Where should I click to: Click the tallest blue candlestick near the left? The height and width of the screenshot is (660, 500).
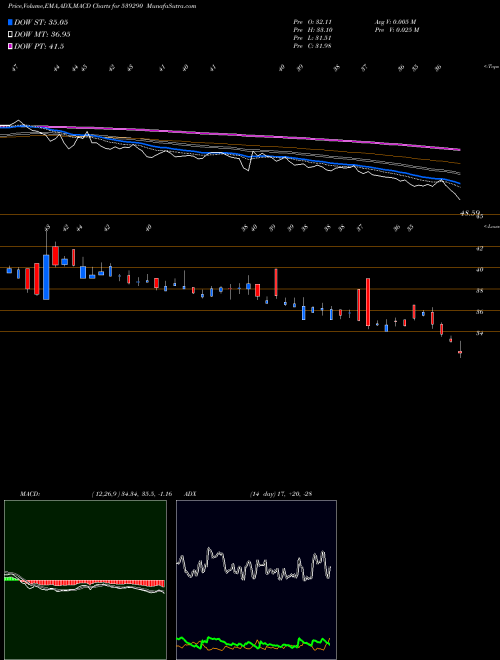[x=46, y=277]
